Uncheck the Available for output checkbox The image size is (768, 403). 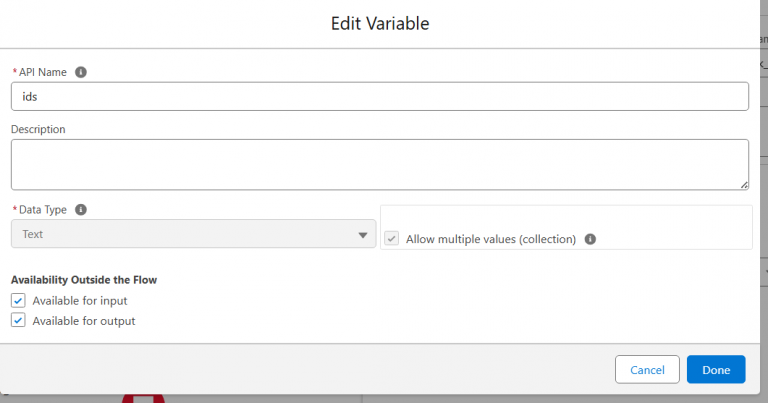18,321
